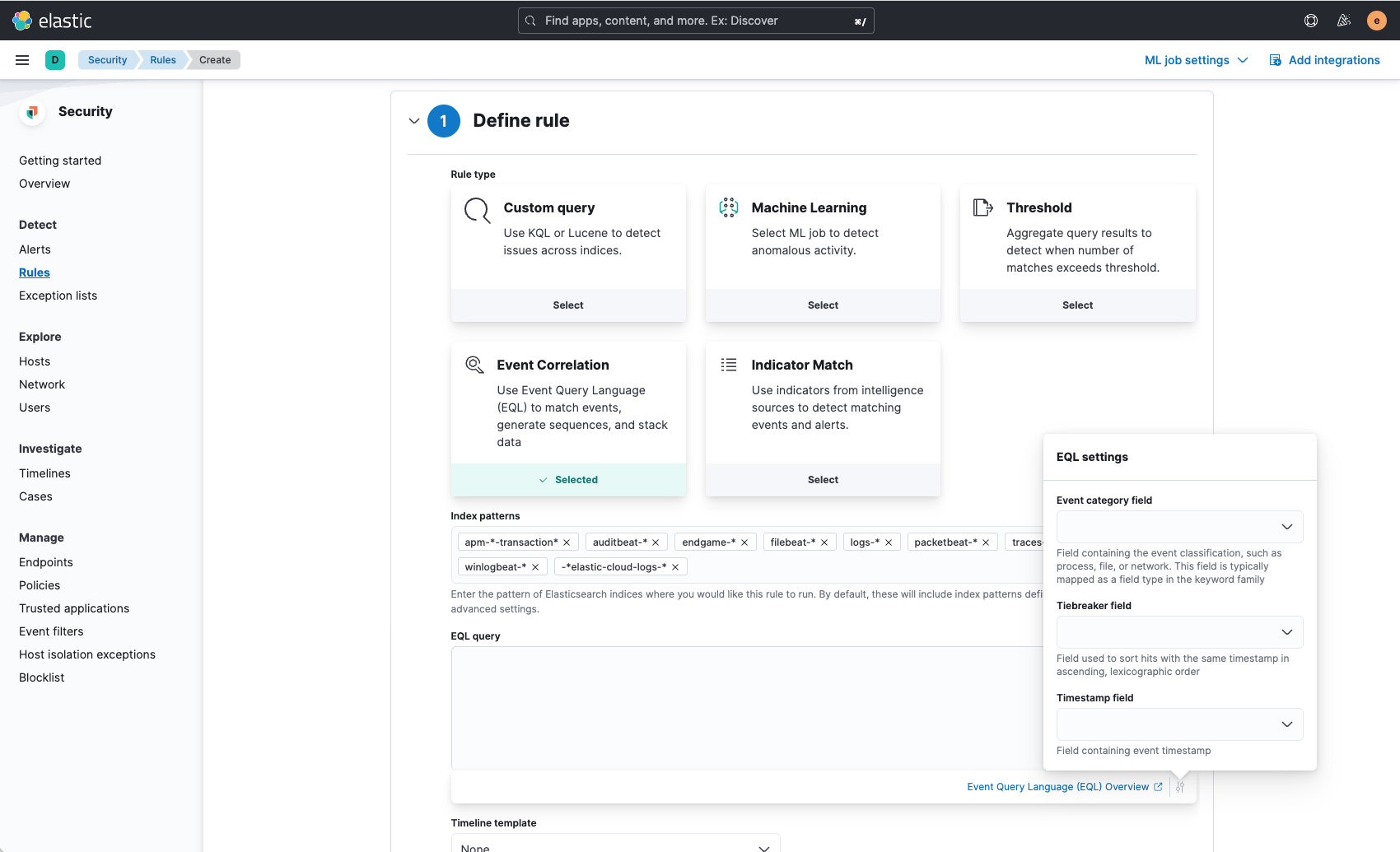Open the help menu icon
The image size is (1400, 852).
pos(1311,21)
